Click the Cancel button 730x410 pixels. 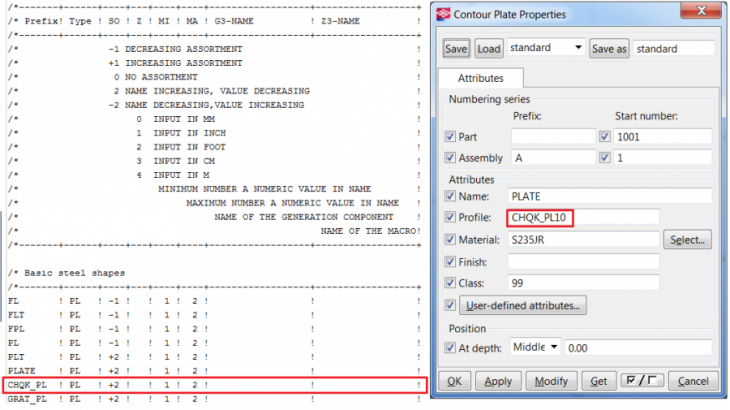pyautogui.click(x=693, y=381)
